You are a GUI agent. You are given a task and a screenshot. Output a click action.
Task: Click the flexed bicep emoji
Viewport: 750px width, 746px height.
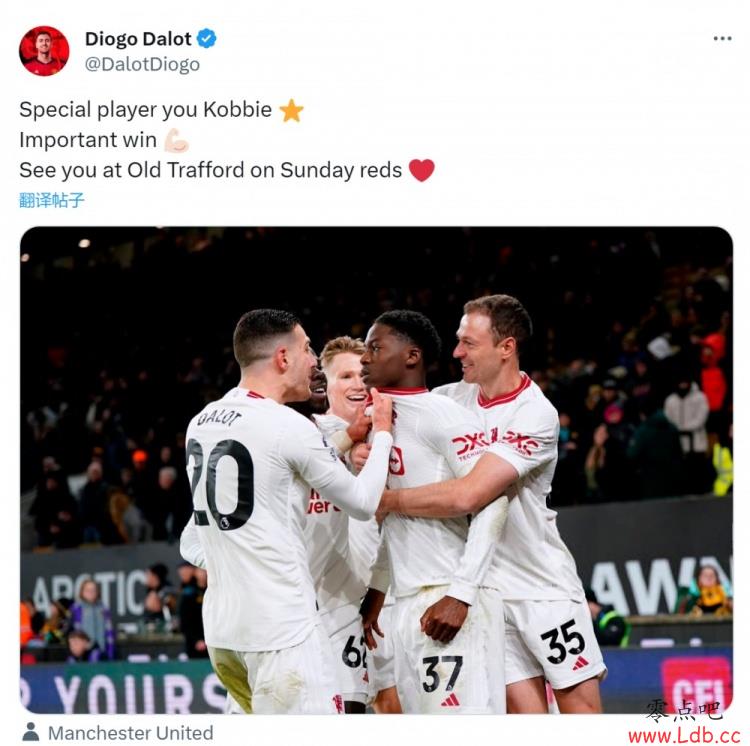pos(176,141)
